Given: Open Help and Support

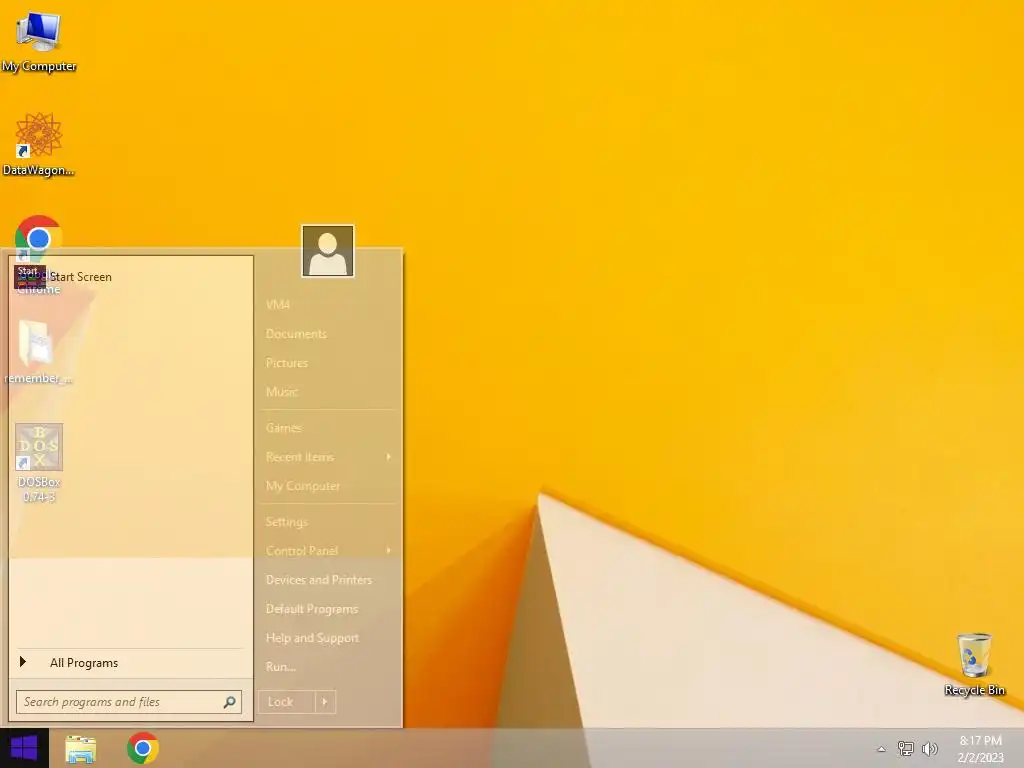Looking at the screenshot, I should point(313,638).
